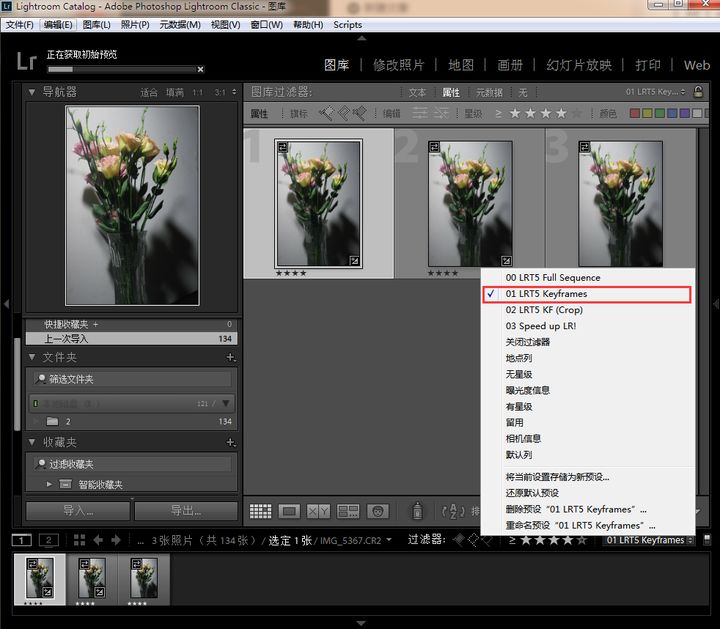The width and height of the screenshot is (720, 629).
Task: Select the third grid photo thumbnail
Action: coord(620,204)
